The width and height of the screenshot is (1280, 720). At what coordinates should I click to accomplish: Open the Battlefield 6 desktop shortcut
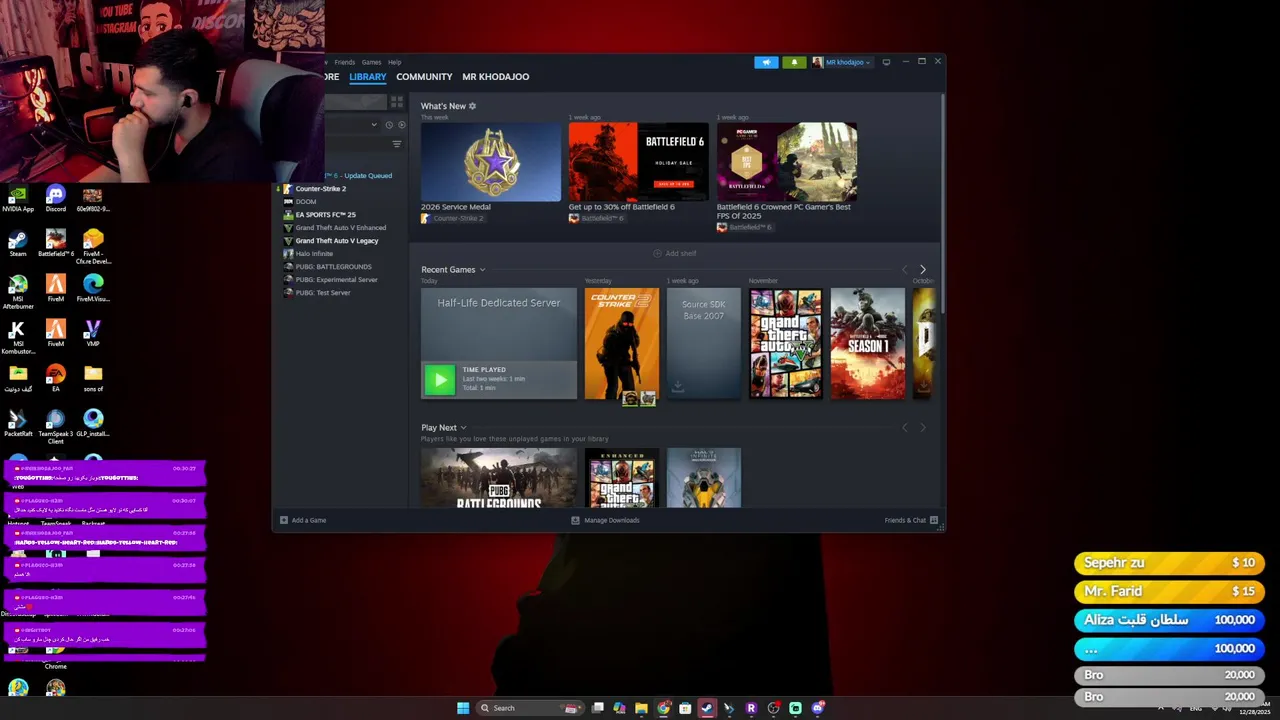pyautogui.click(x=56, y=244)
